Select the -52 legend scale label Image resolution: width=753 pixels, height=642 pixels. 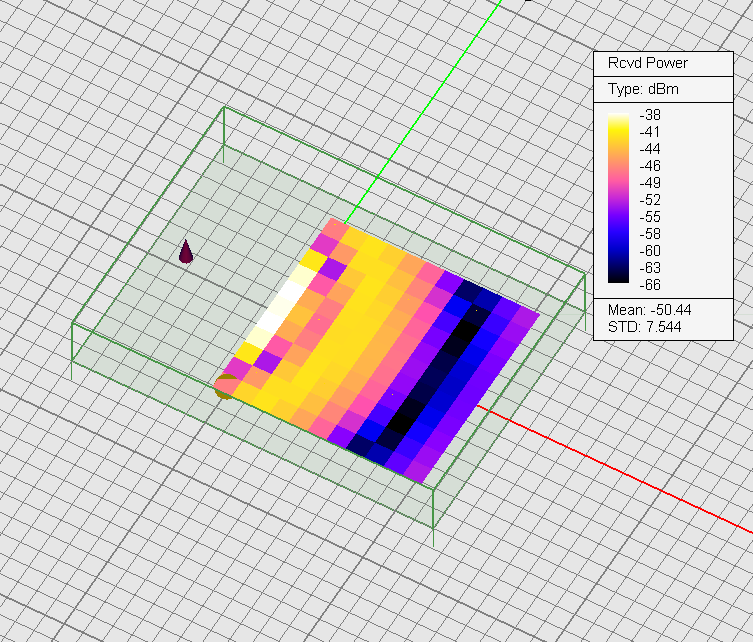[650, 199]
